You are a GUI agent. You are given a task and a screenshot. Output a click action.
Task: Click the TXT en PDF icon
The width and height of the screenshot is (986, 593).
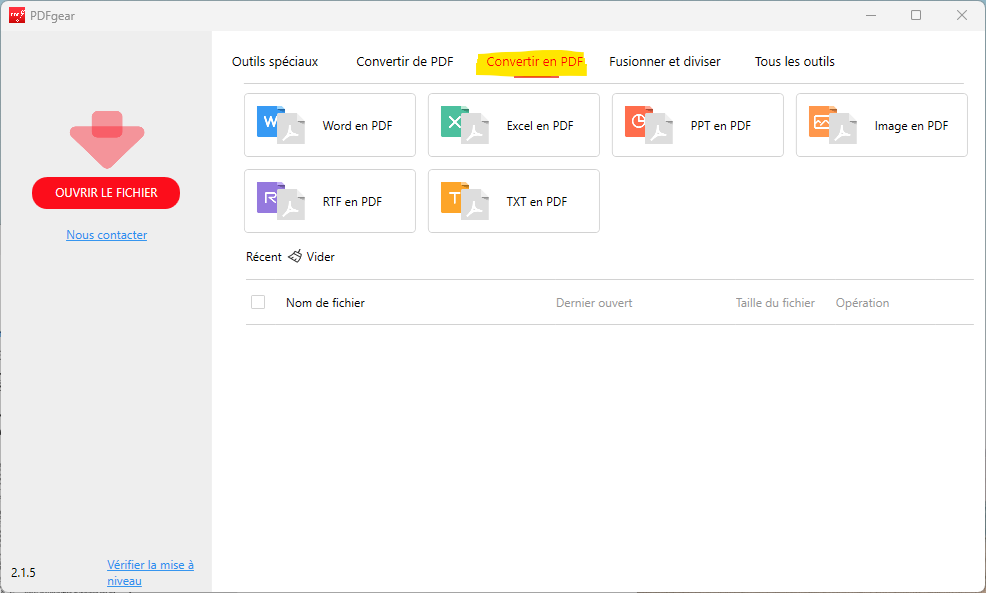click(x=465, y=201)
